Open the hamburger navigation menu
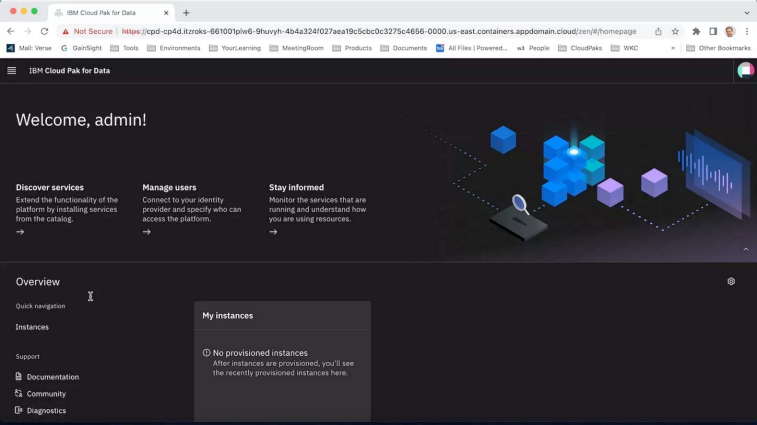The height and width of the screenshot is (425, 757). click(x=12, y=71)
